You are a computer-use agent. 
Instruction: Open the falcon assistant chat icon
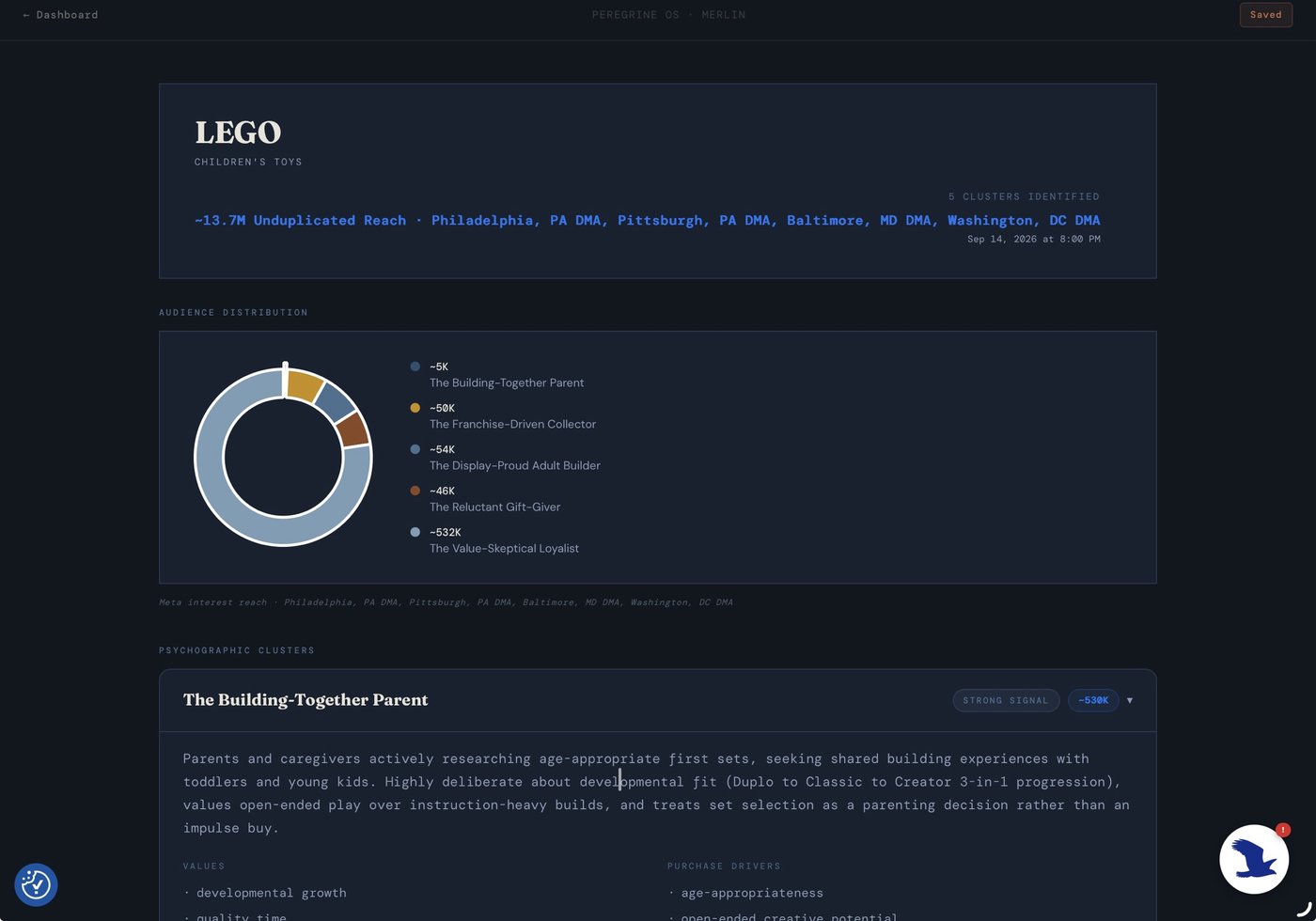(1253, 859)
